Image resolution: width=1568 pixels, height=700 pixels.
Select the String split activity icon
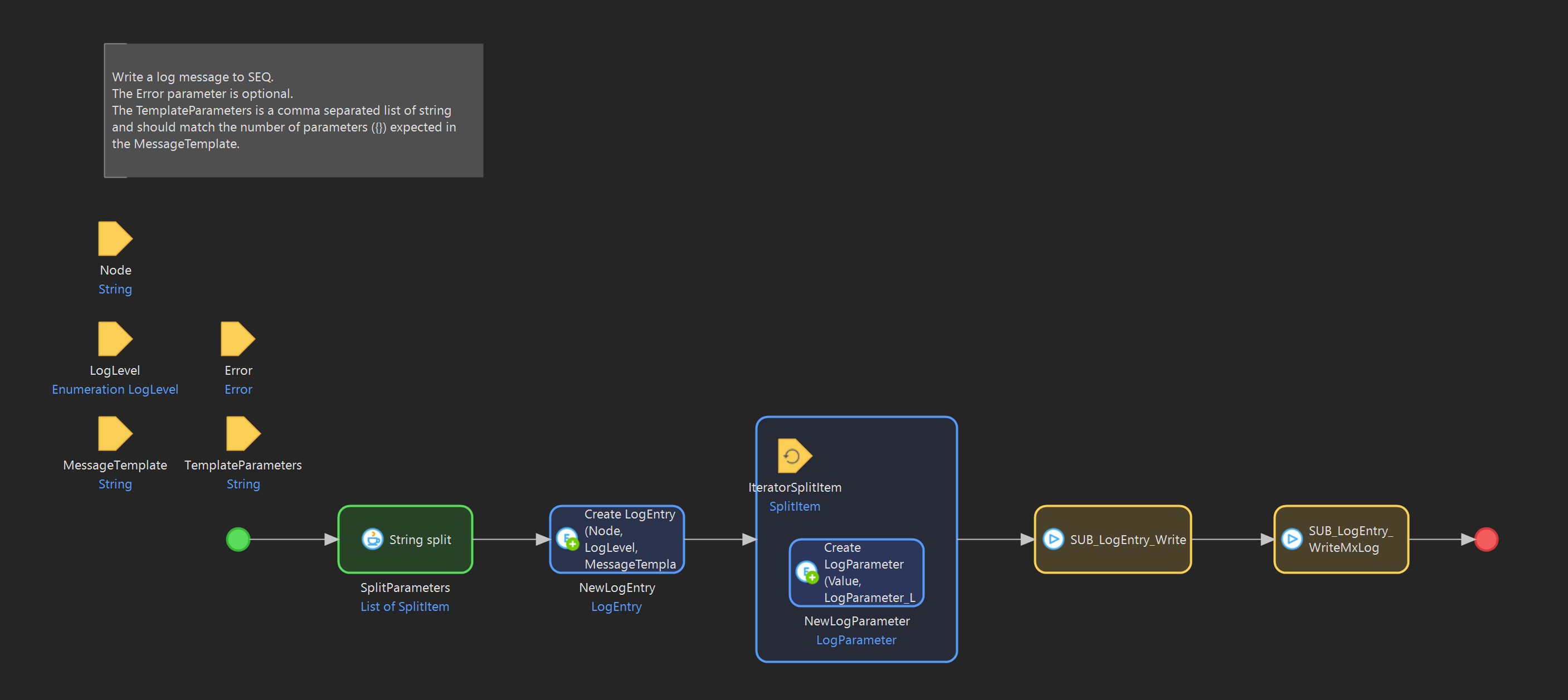373,540
